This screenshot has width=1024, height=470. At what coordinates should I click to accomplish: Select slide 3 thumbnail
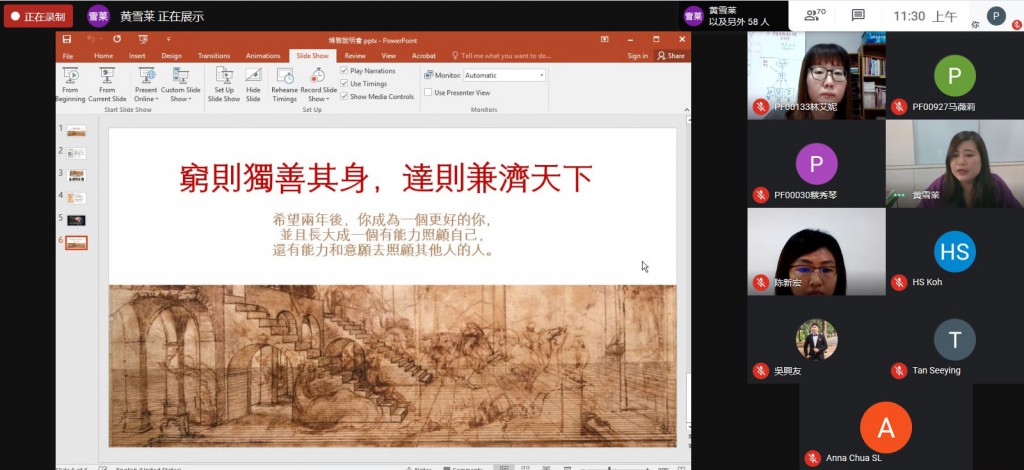click(76, 176)
